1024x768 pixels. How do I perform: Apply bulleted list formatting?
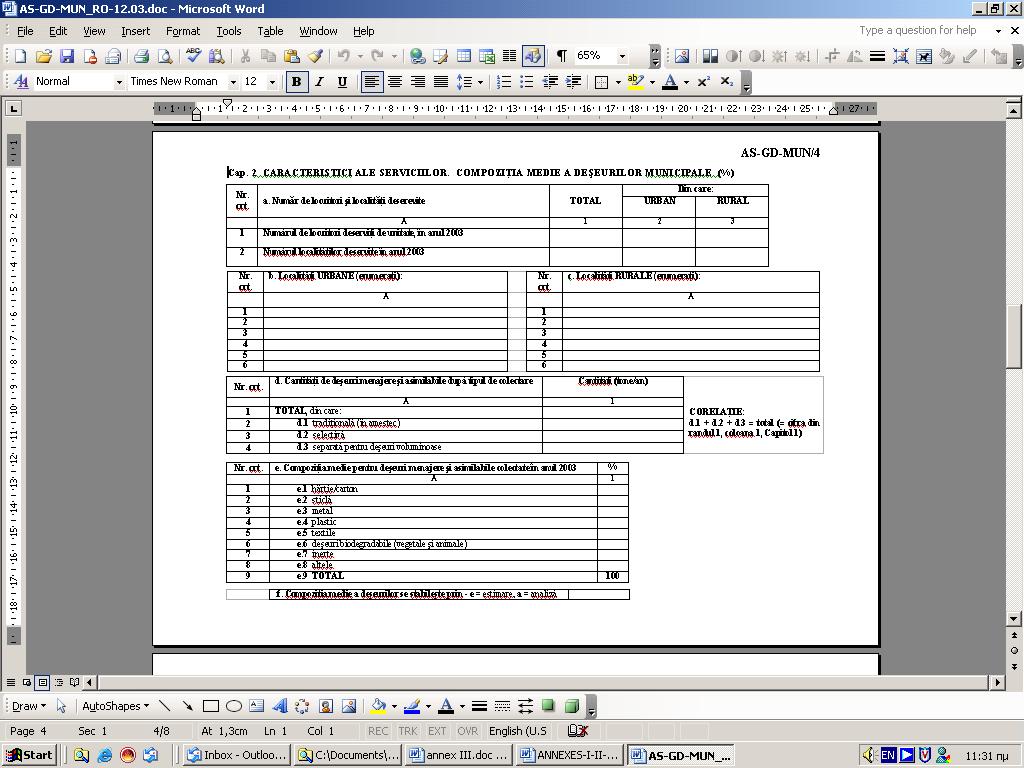(x=526, y=82)
